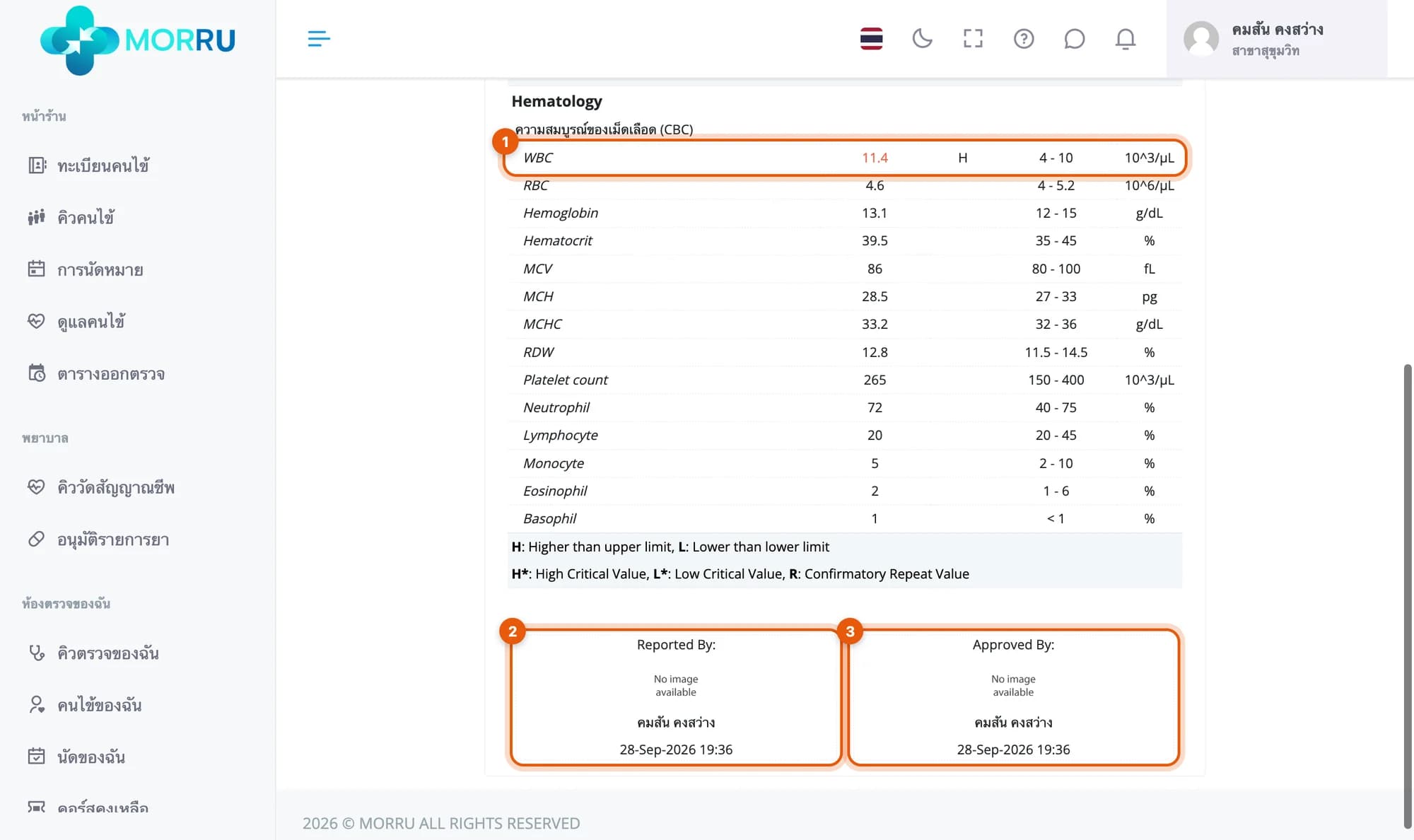Click the MCV unit fL
Screen dimensions: 1414x840
click(x=1149, y=269)
